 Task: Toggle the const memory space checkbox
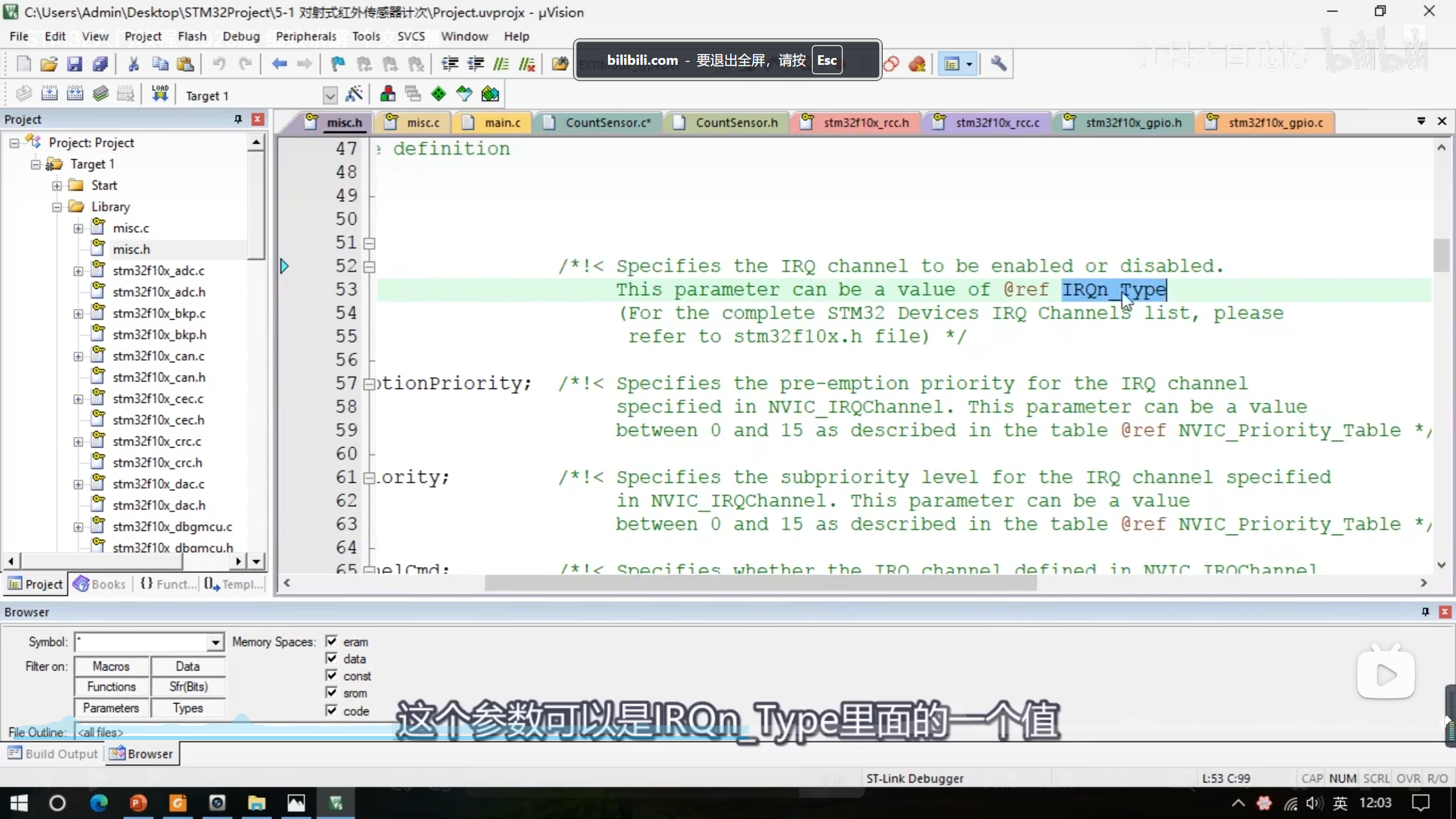332,676
